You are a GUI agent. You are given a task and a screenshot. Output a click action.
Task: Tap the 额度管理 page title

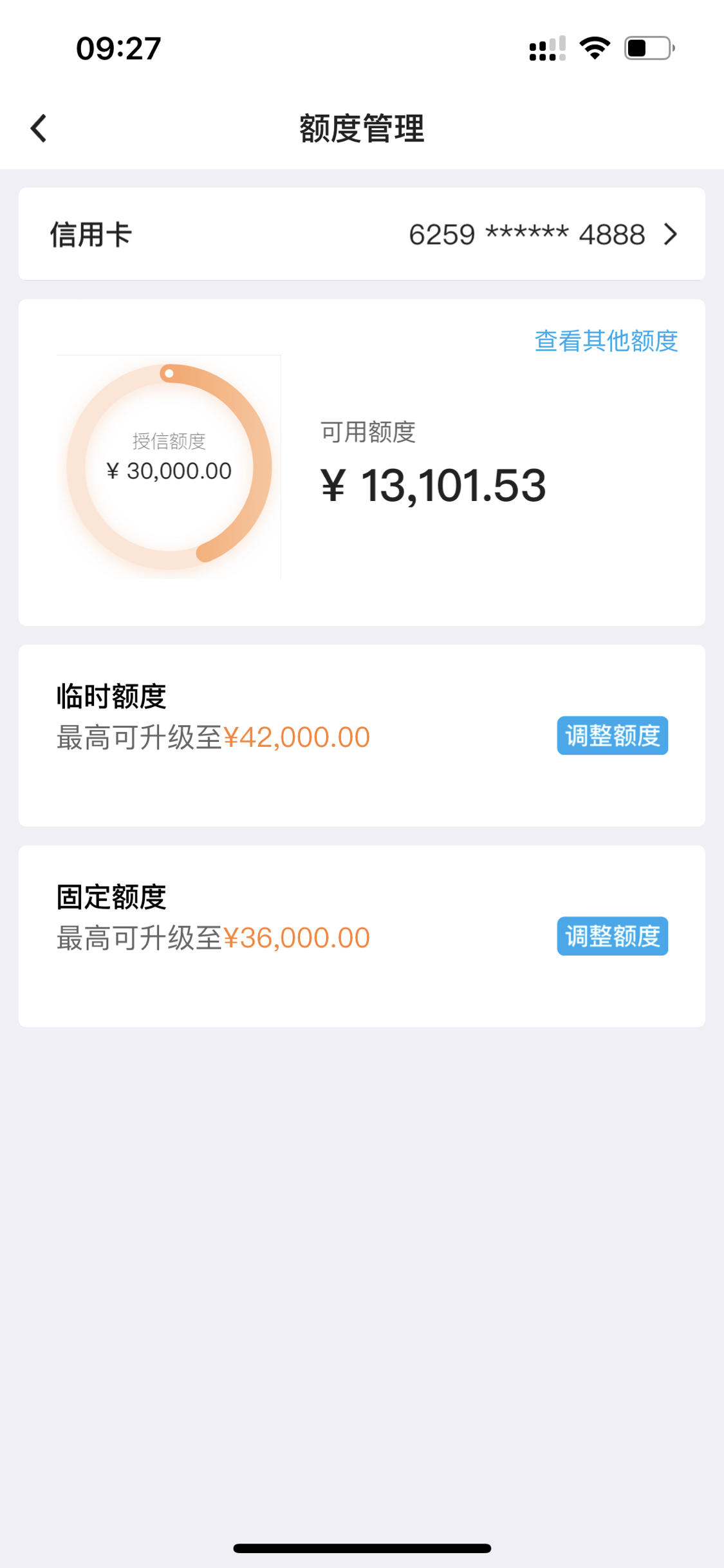point(362,128)
